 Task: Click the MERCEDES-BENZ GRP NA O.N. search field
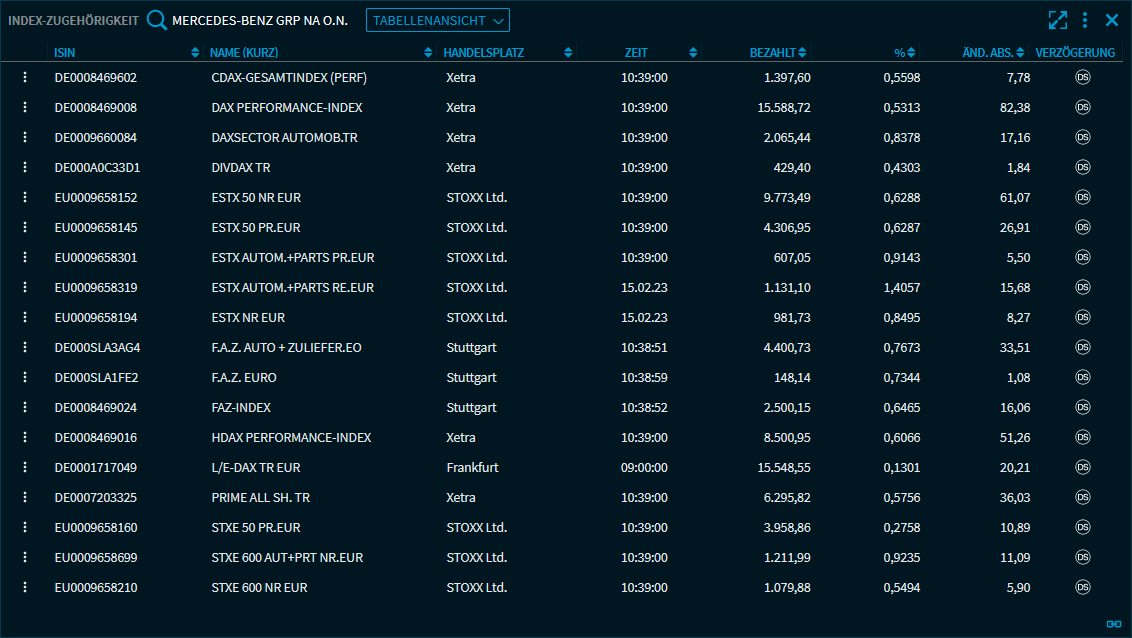(260, 20)
